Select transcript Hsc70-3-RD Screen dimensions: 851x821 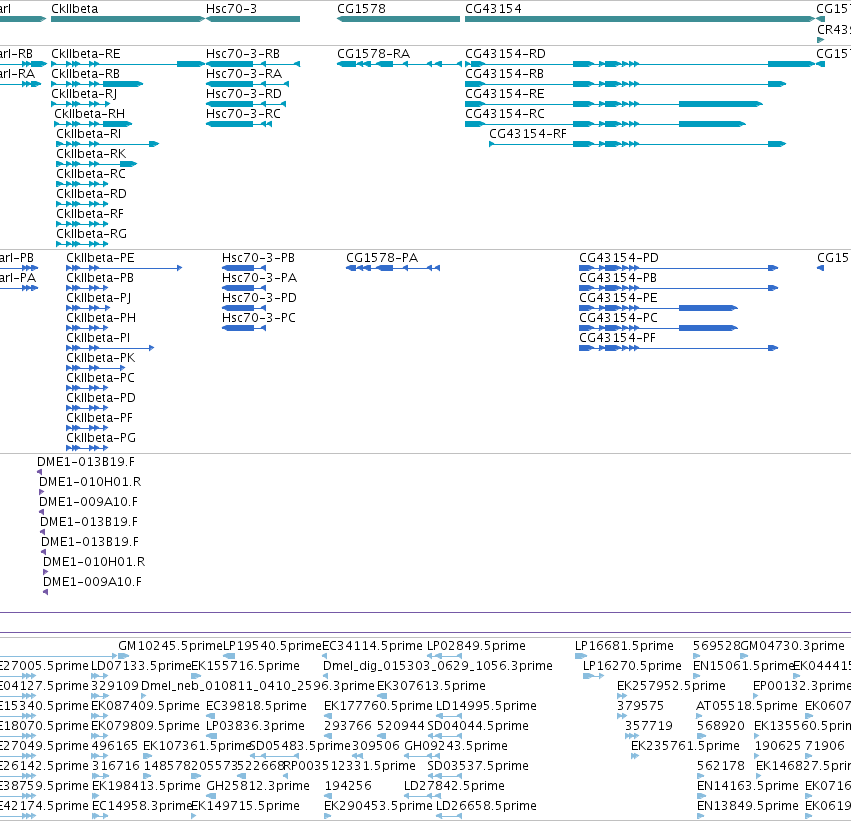(244, 94)
